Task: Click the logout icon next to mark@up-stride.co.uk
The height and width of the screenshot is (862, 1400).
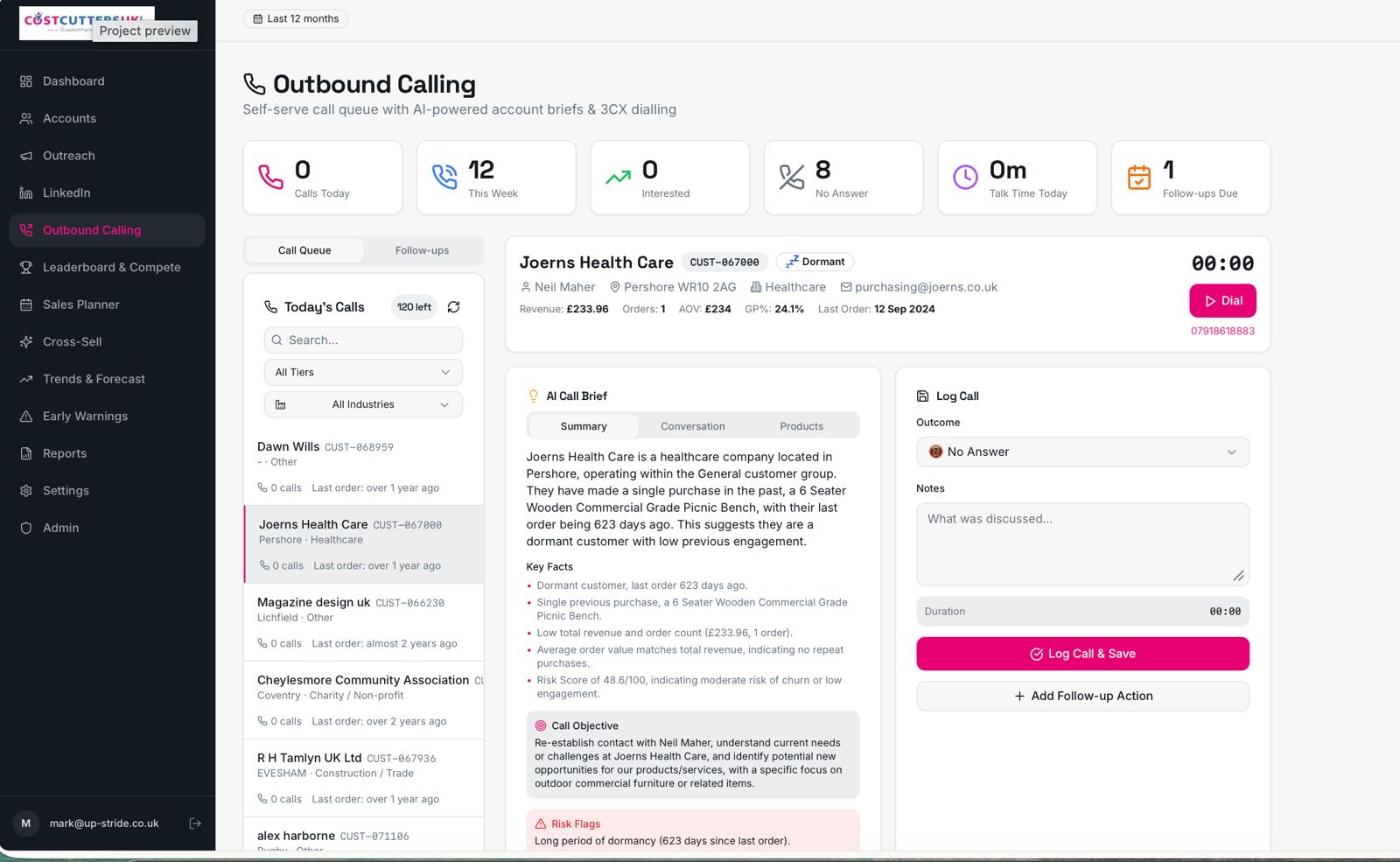Action: (x=195, y=823)
